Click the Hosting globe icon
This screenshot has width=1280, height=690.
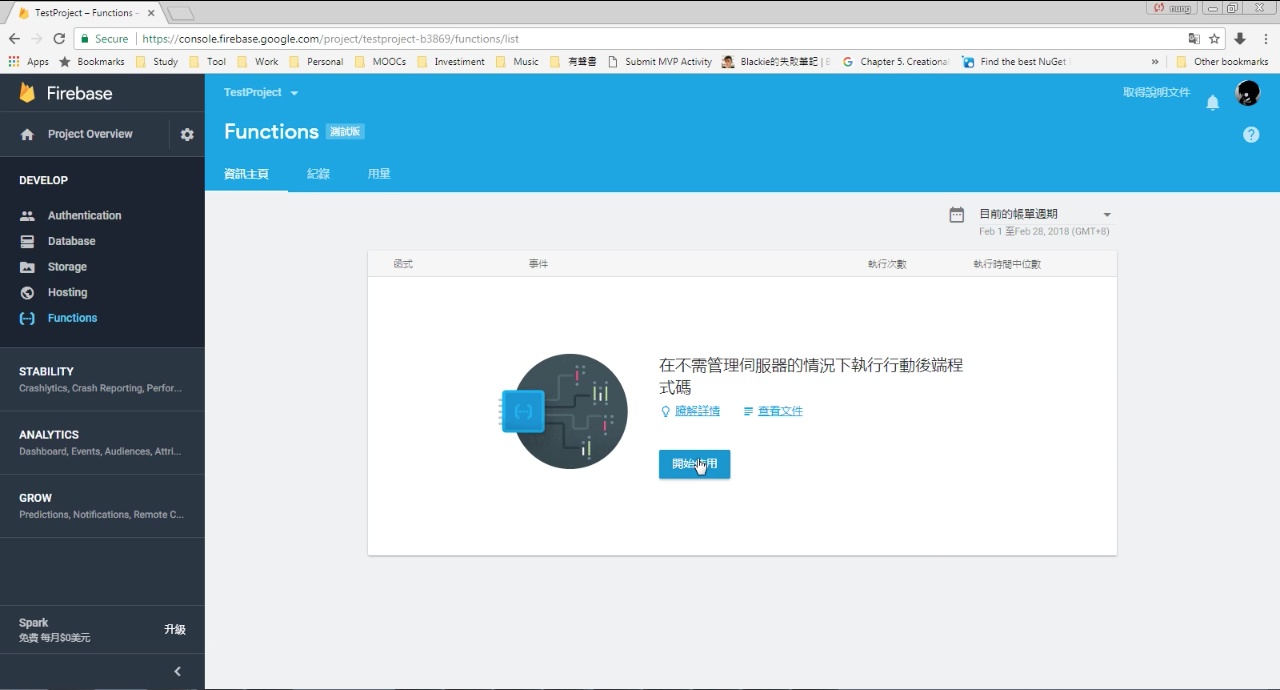(27, 292)
